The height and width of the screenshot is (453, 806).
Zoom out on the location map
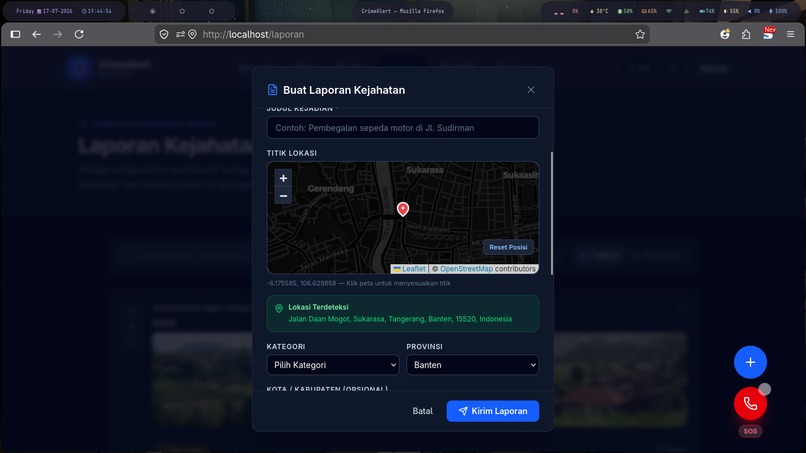click(x=283, y=196)
